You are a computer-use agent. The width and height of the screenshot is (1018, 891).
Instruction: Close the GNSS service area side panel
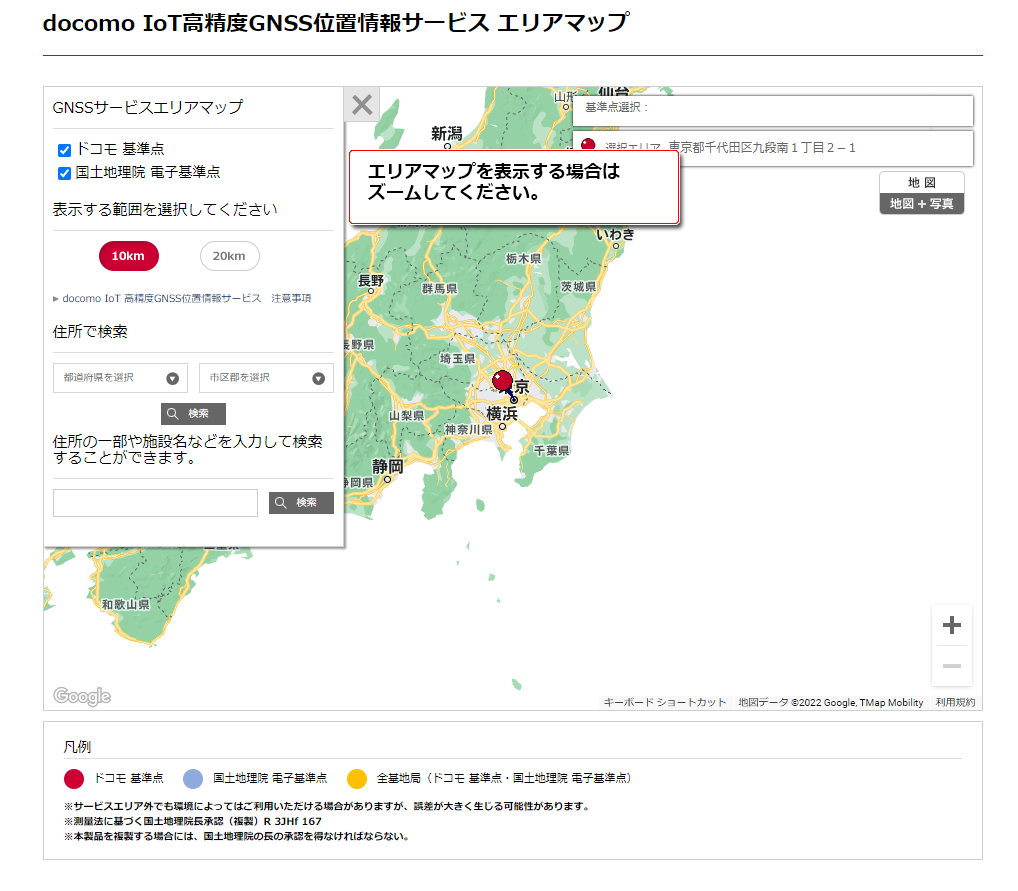click(x=362, y=105)
